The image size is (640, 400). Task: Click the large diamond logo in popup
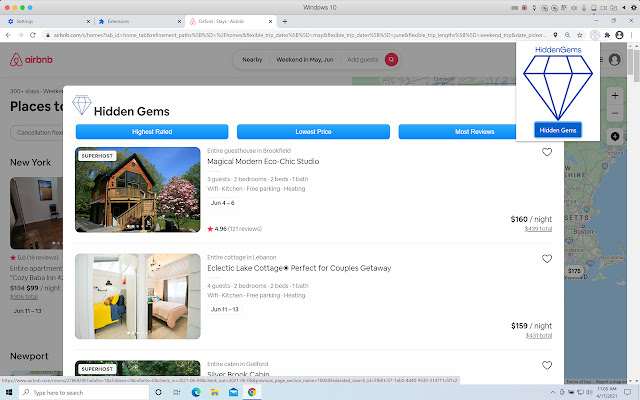coord(558,87)
